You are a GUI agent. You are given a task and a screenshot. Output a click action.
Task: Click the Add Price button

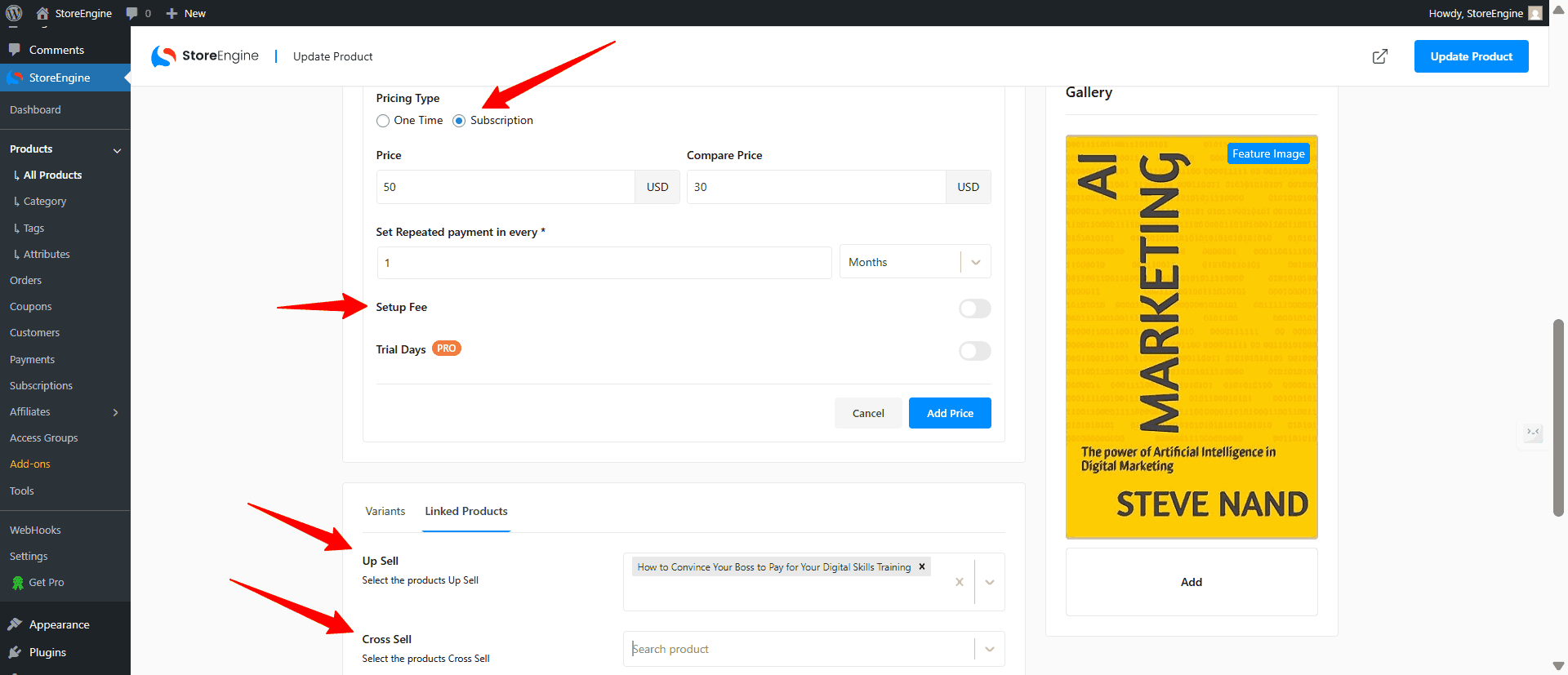coord(950,413)
